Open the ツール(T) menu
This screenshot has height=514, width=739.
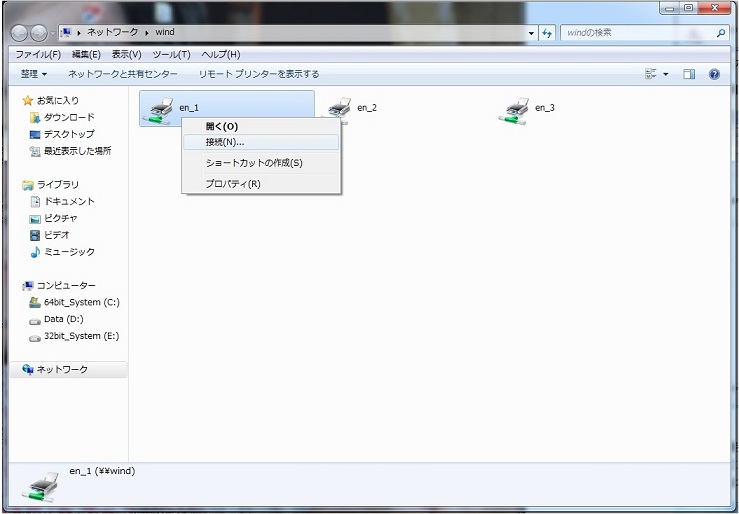(172, 55)
